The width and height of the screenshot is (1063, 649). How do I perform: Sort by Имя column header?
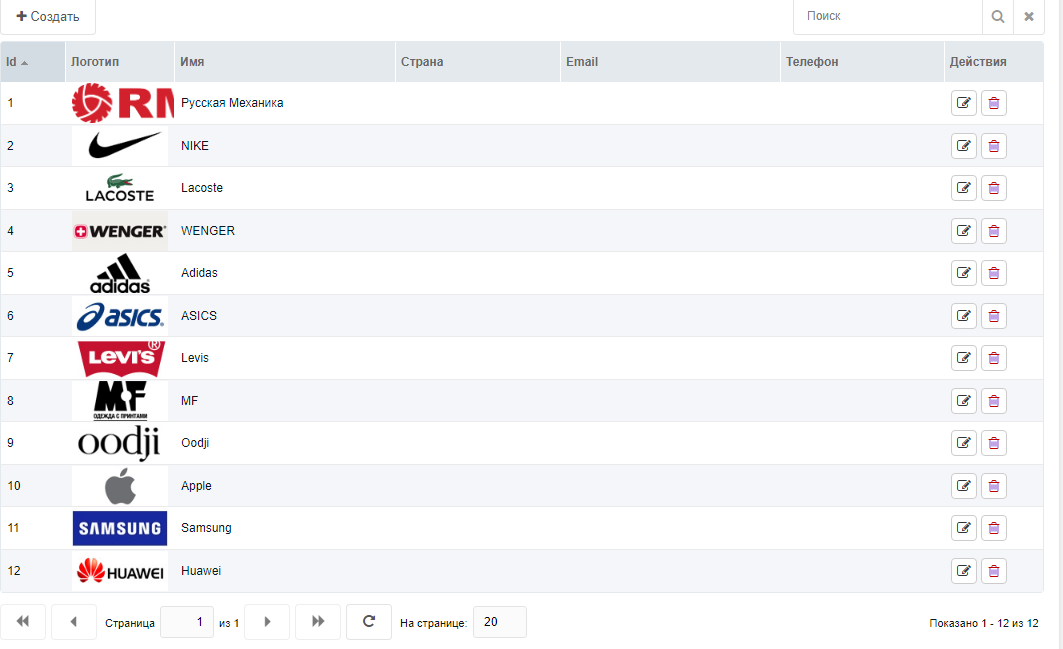click(285, 62)
